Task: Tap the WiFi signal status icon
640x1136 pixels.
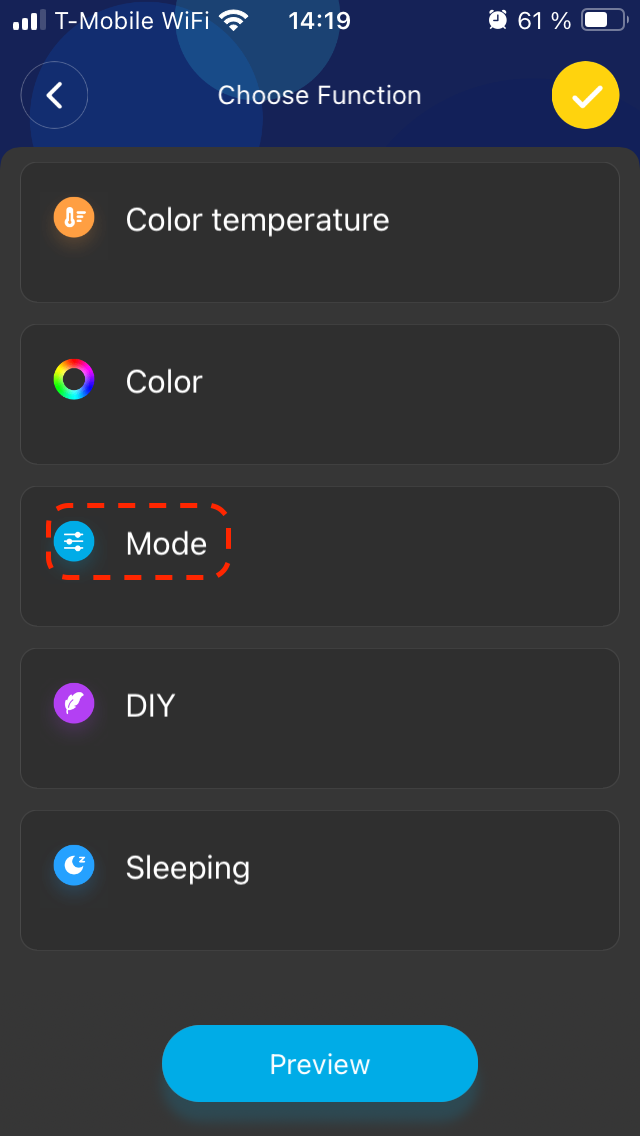Action: [235, 20]
